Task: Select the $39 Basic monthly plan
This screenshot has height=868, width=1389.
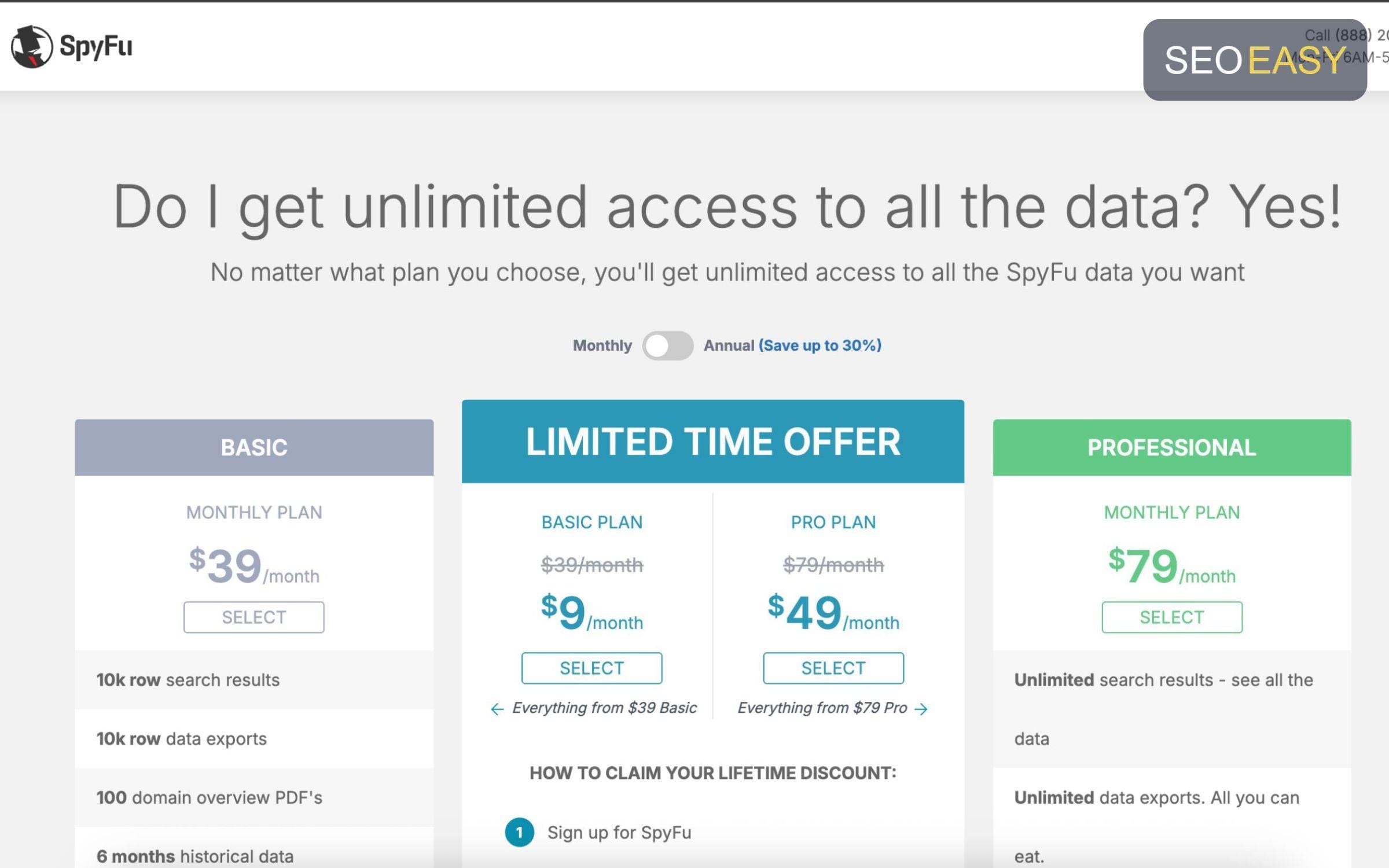Action: pyautogui.click(x=253, y=617)
